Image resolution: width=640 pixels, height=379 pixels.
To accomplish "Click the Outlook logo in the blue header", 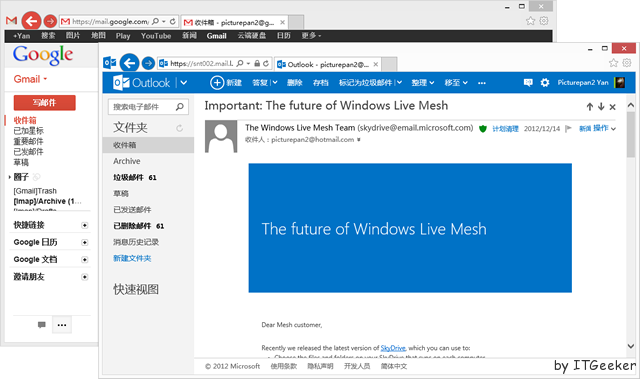I will [x=141, y=83].
